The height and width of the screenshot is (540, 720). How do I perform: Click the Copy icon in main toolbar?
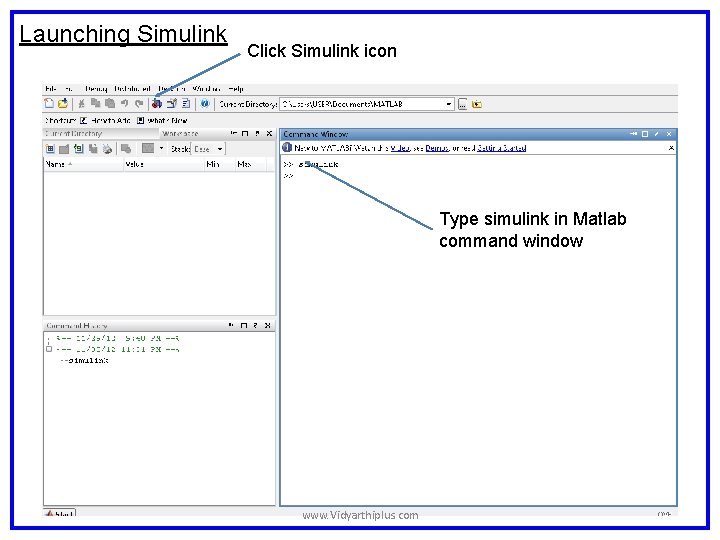coord(96,104)
